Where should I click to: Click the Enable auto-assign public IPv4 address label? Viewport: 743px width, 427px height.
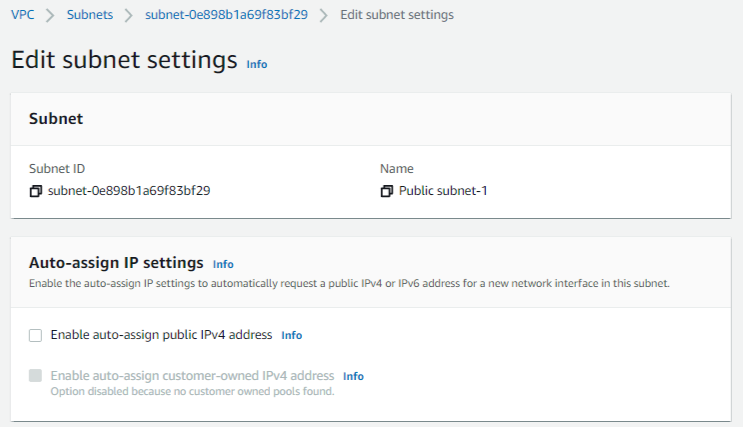tap(162, 335)
